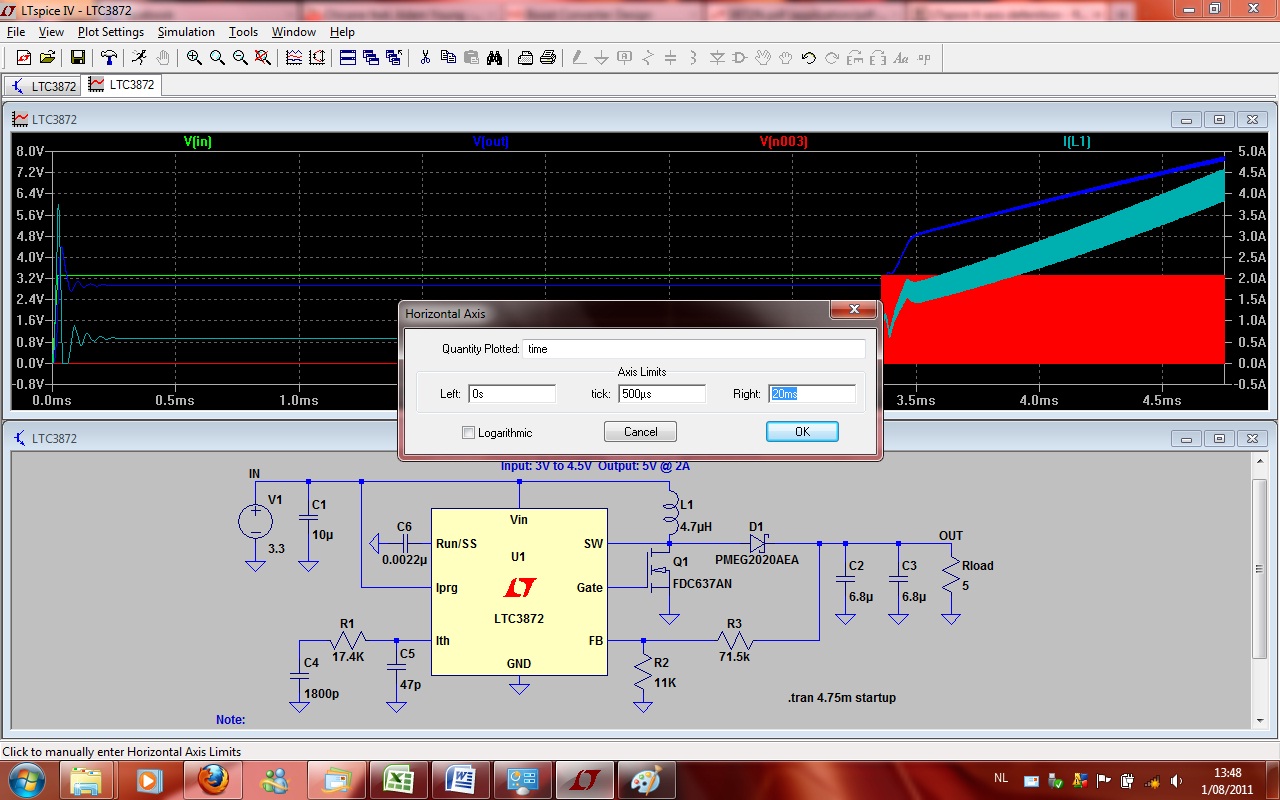
Task: Click the Print printer icon
Action: [x=548, y=58]
